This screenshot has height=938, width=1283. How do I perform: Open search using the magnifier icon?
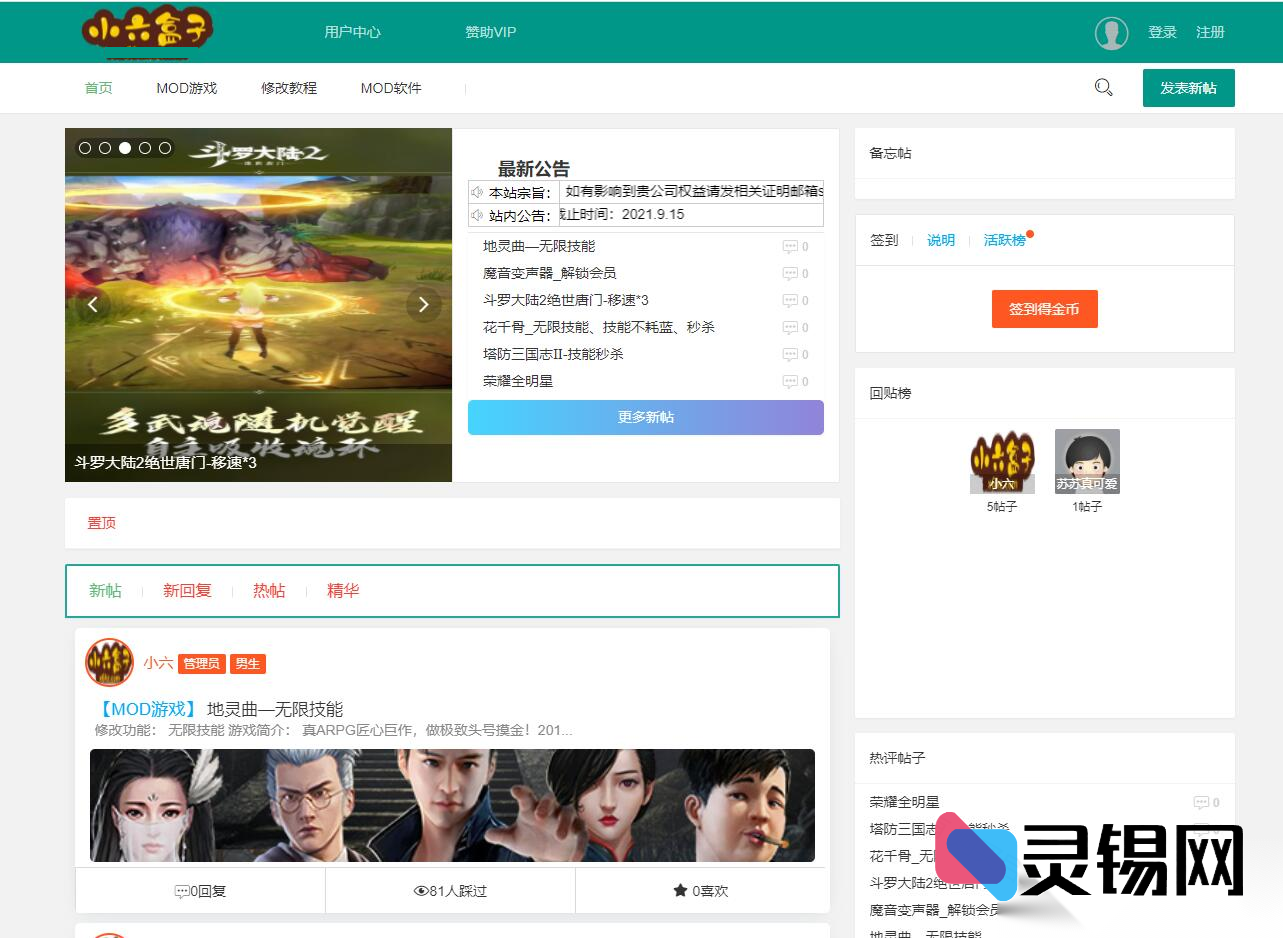coord(1103,87)
